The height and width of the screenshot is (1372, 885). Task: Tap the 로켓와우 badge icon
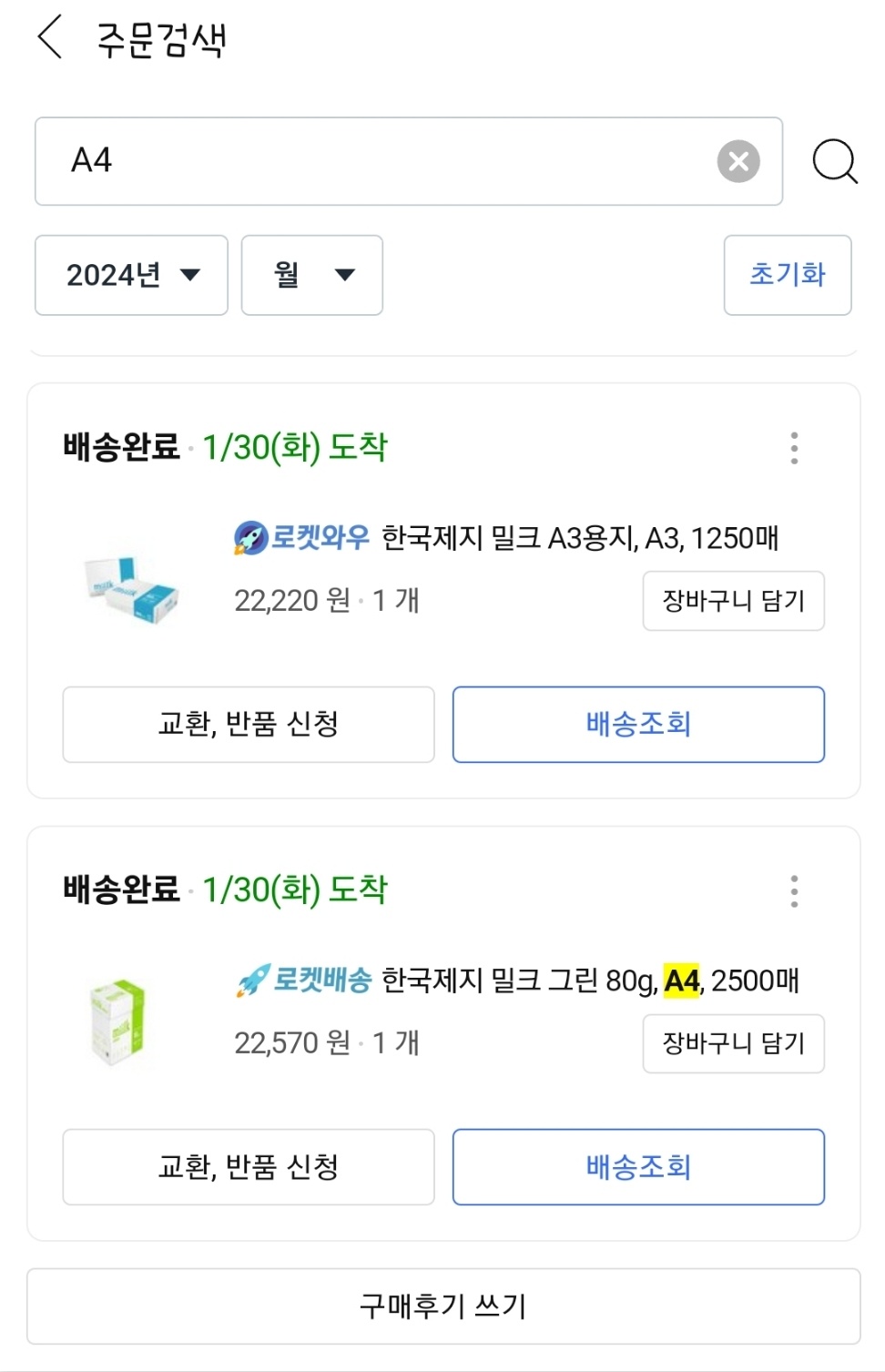coord(250,538)
